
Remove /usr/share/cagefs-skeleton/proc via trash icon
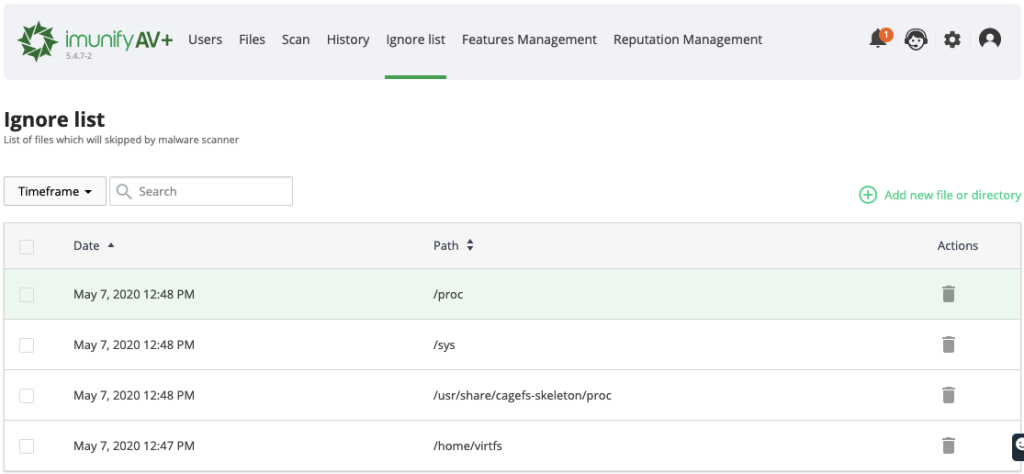click(948, 395)
